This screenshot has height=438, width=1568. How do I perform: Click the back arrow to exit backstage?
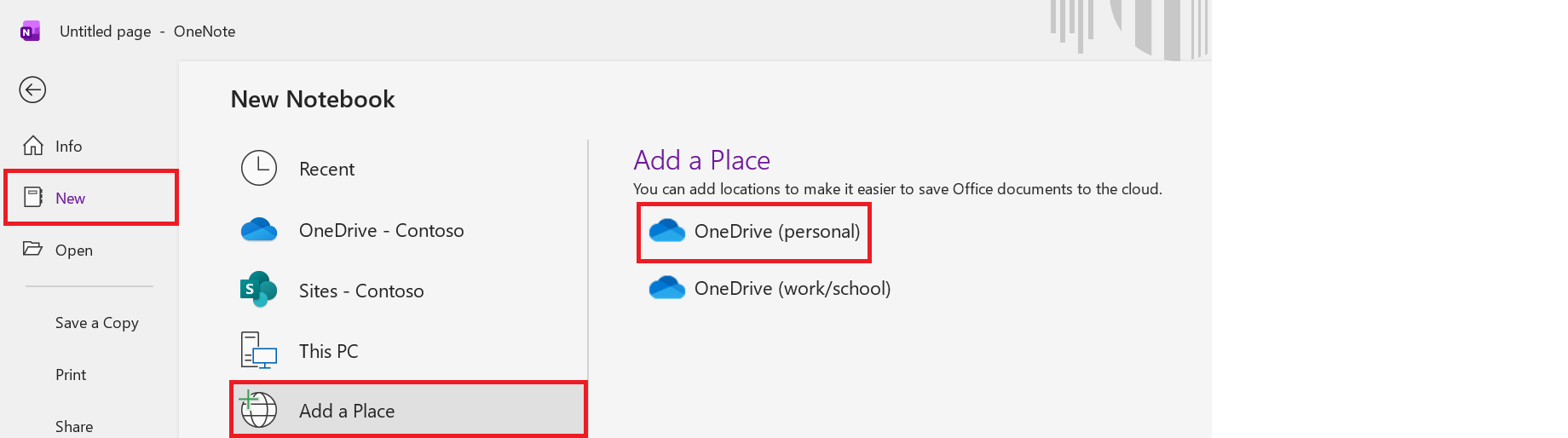(32, 89)
